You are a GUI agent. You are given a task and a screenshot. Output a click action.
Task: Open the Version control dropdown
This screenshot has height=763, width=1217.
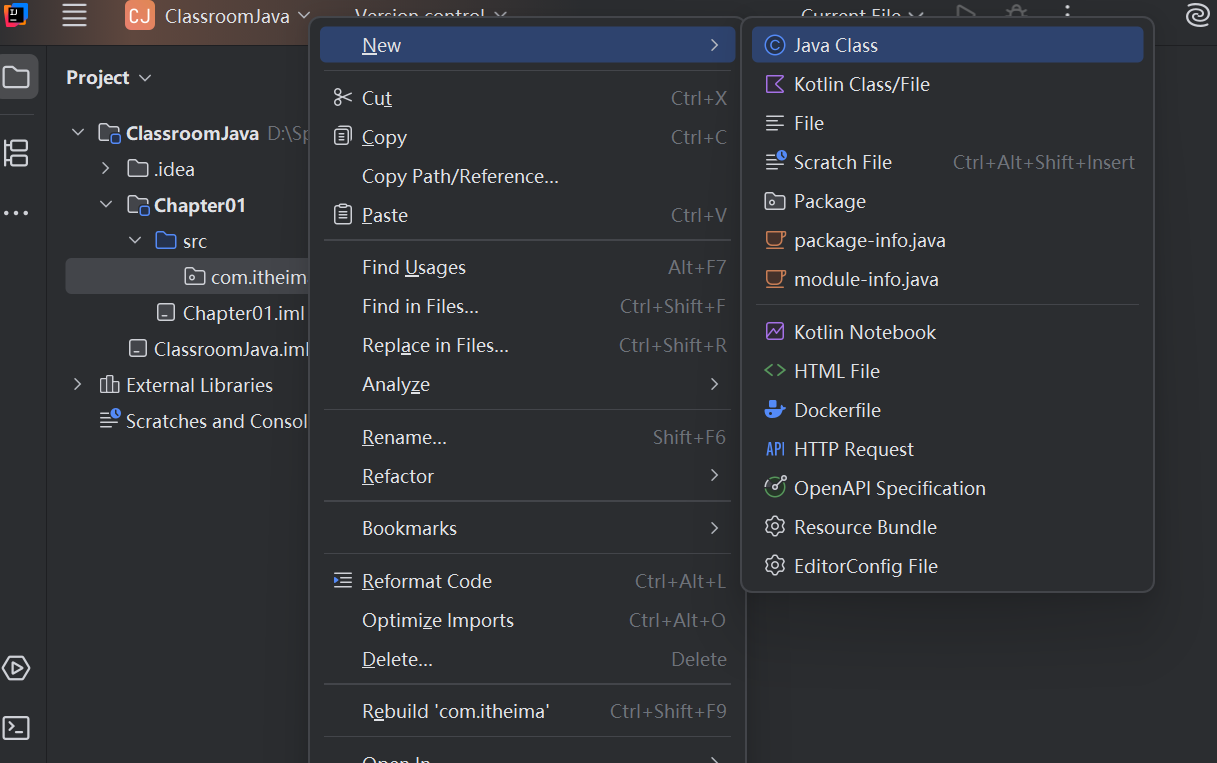431,15
